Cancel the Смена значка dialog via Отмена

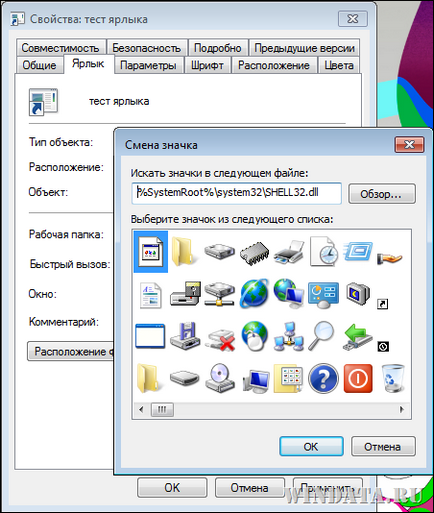tap(383, 446)
